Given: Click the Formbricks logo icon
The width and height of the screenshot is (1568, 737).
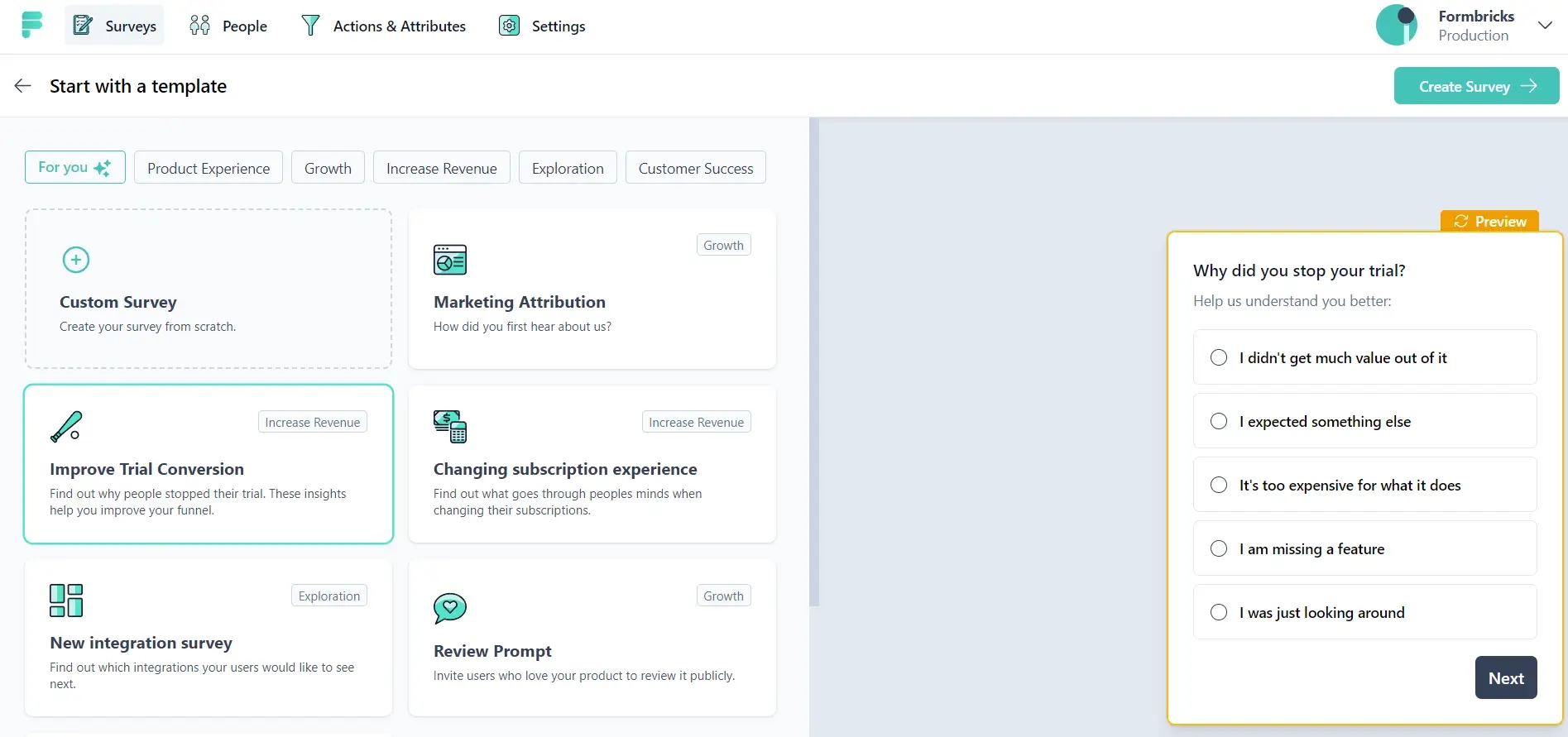Looking at the screenshot, I should [x=31, y=25].
